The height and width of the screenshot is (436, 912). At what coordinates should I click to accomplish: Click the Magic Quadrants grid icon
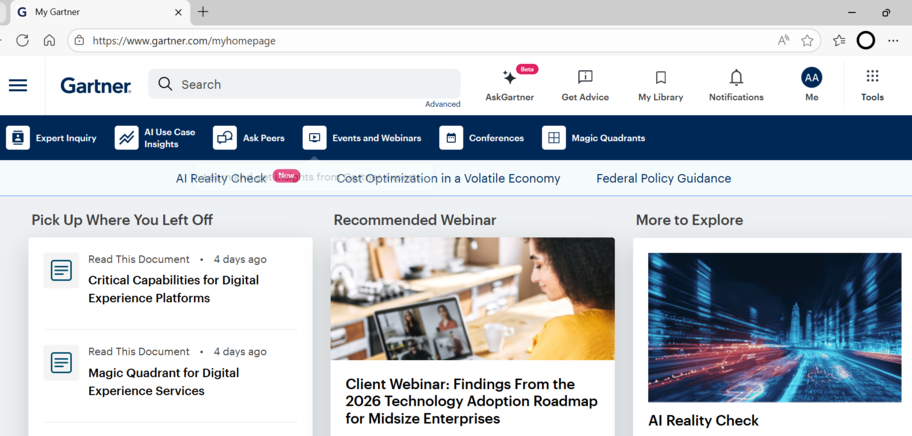point(554,138)
